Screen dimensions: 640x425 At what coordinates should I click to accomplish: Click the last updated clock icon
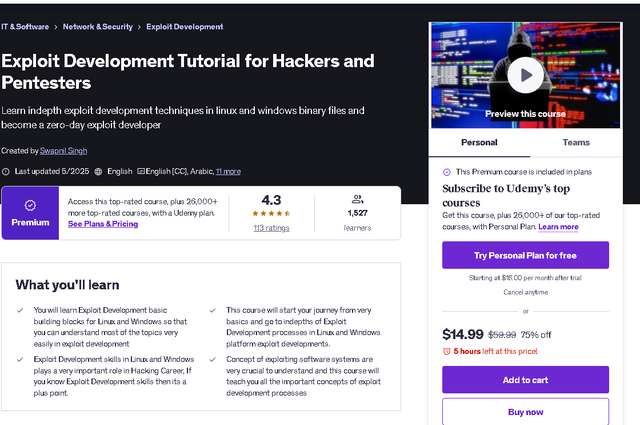(6, 171)
